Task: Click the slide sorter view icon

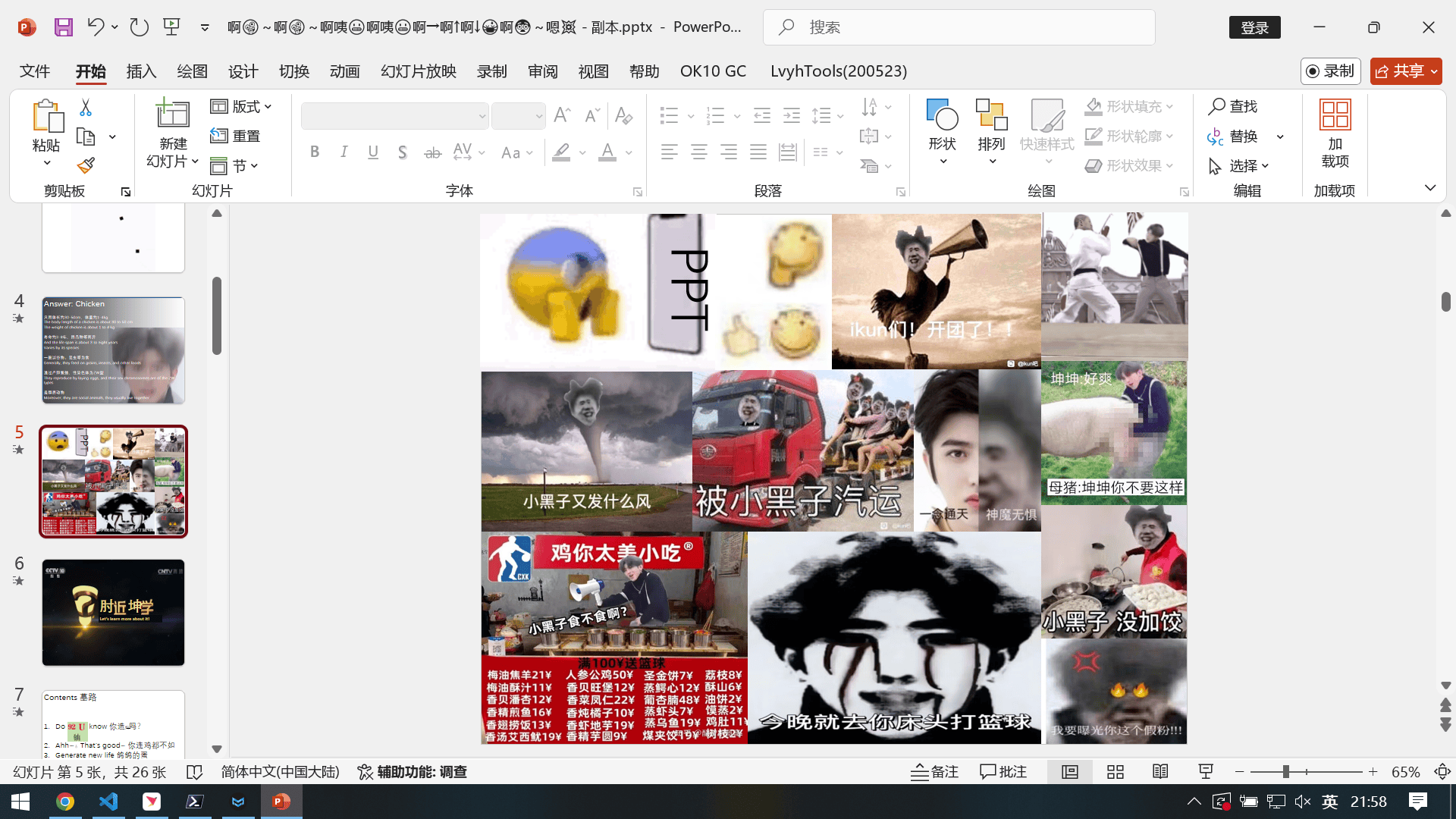Action: 1115,772
